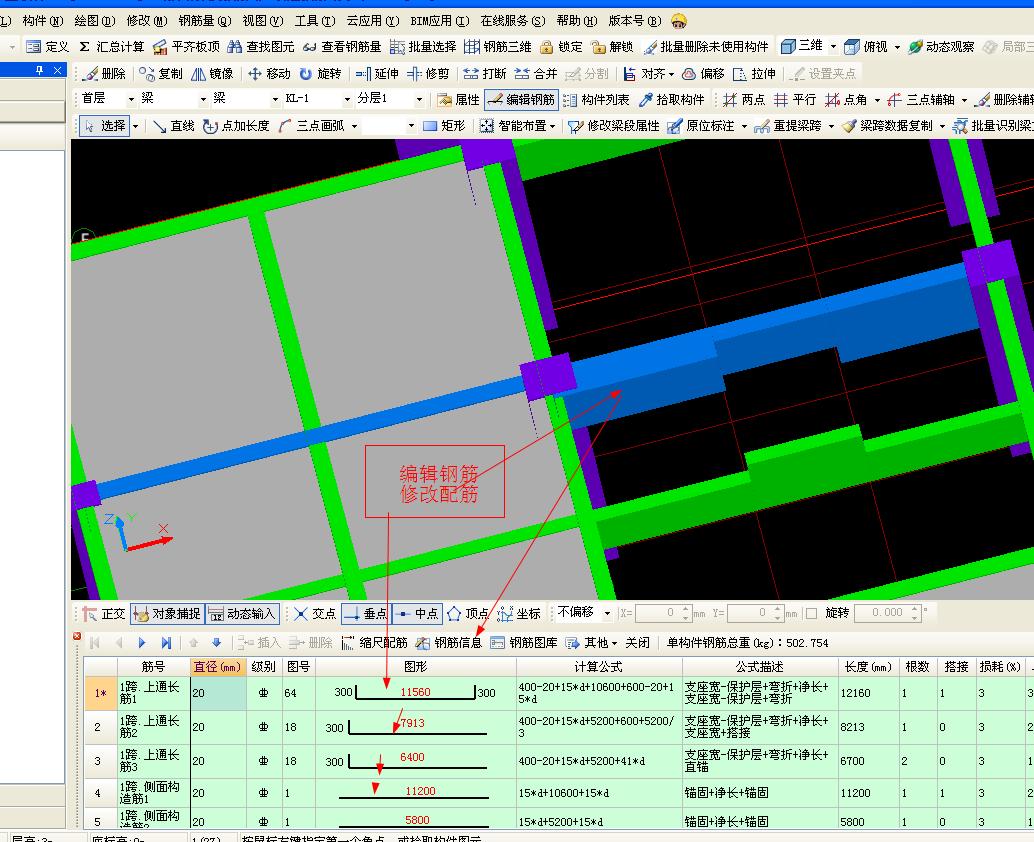Select the 修剪 trim tool
Viewport: 1034px width, 842px height.
(428, 74)
